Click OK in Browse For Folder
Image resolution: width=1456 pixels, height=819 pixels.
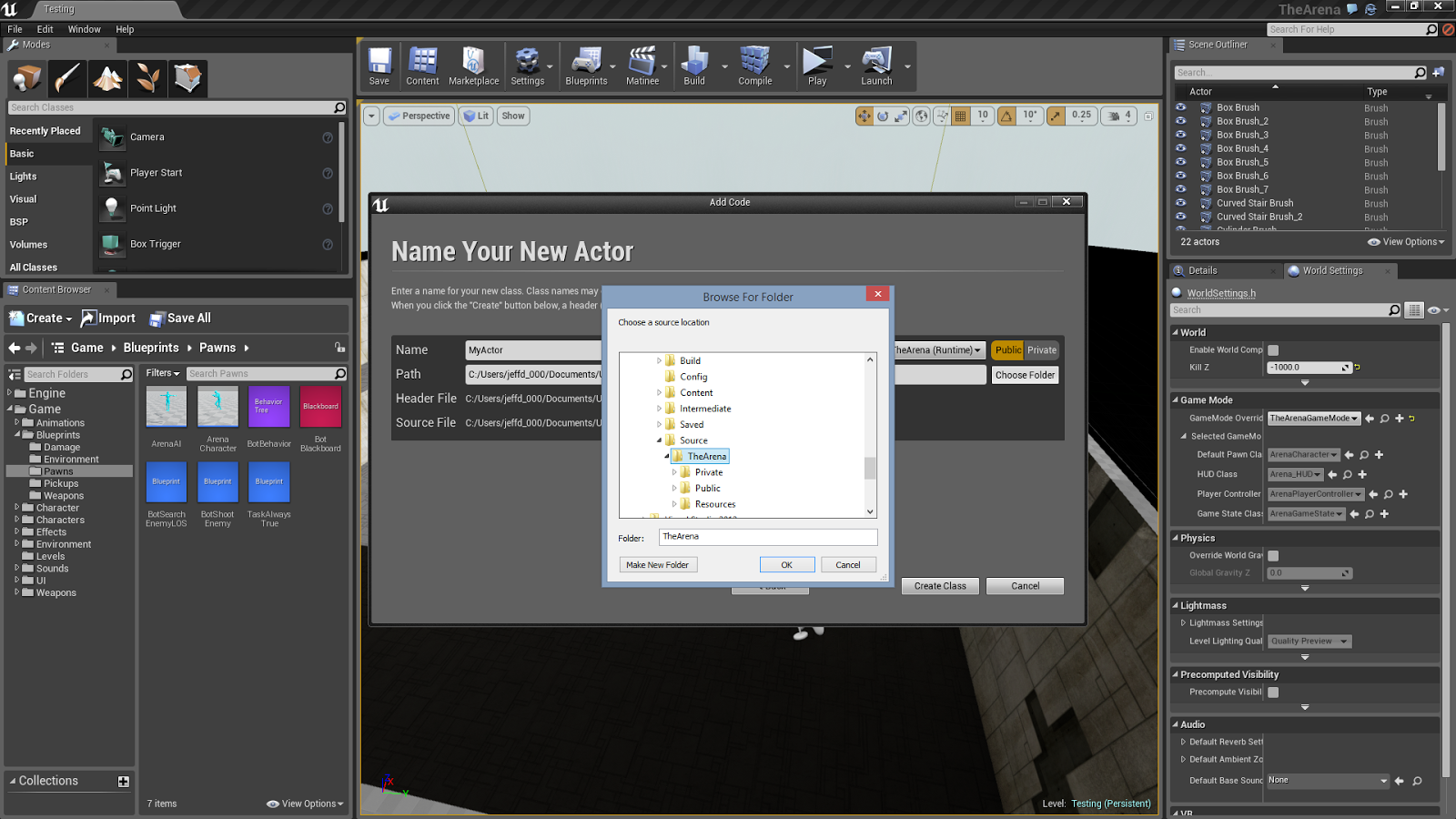(x=786, y=565)
